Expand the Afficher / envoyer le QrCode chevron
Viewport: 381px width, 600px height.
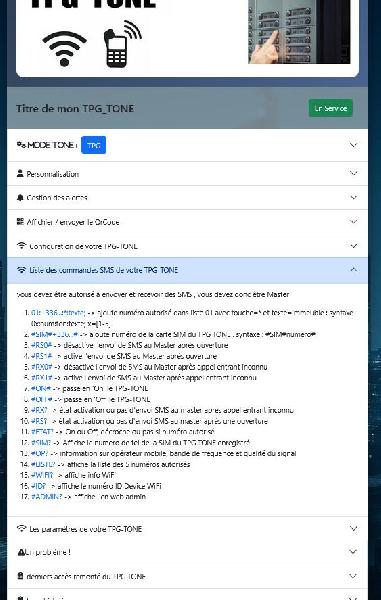354,222
